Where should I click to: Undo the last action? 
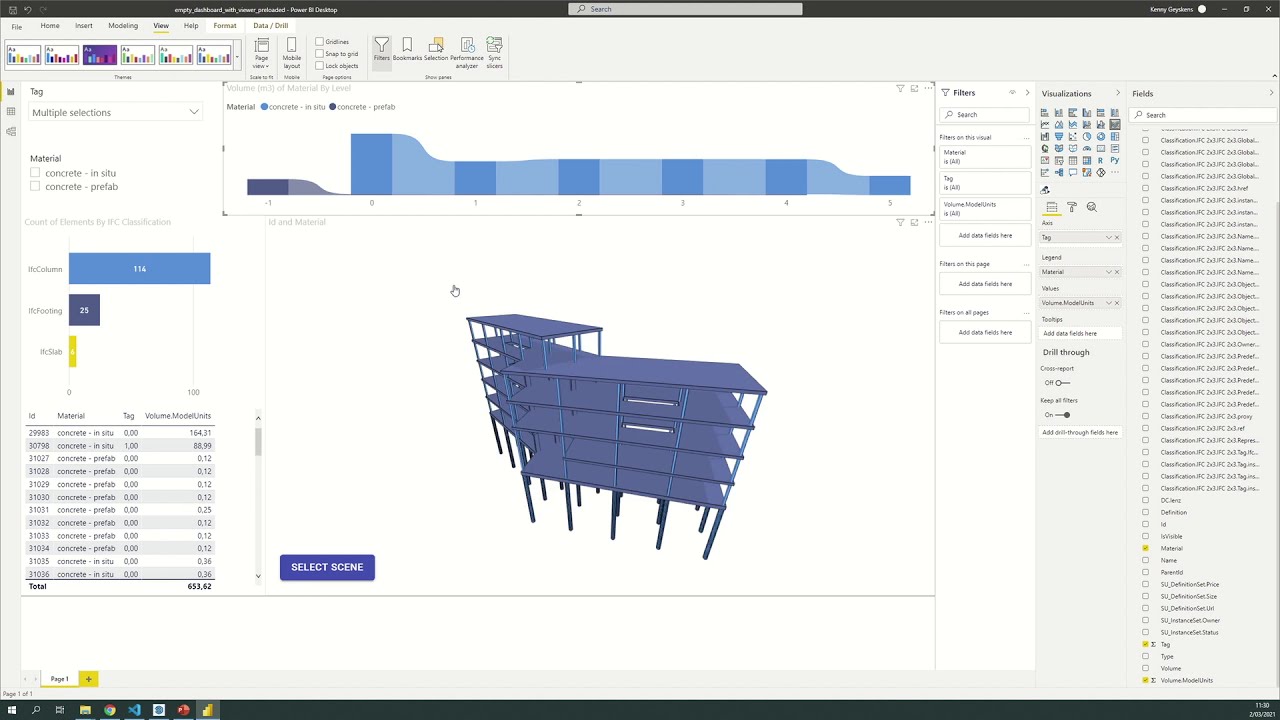pos(28,9)
